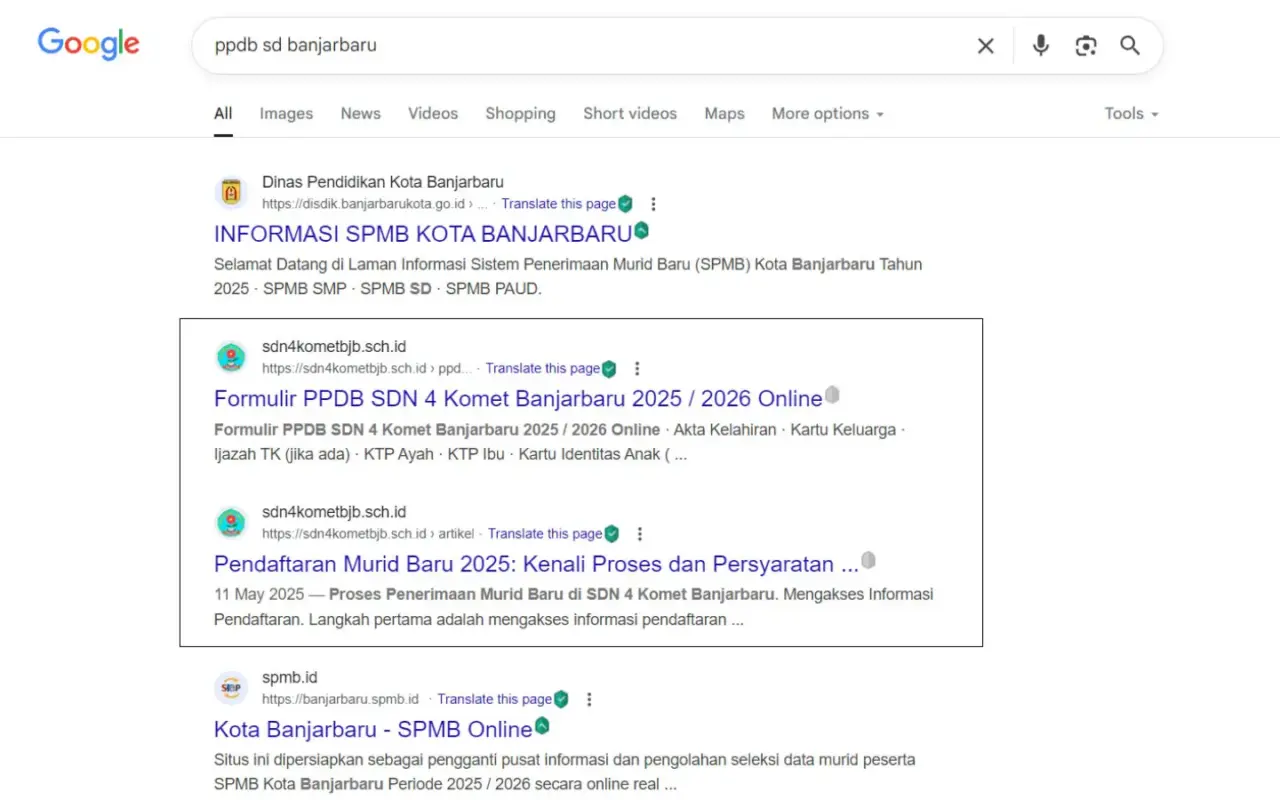The height and width of the screenshot is (800, 1280).
Task: Click the Dinas Pendidikan Kota Banjarbaru site favicon
Action: click(231, 191)
